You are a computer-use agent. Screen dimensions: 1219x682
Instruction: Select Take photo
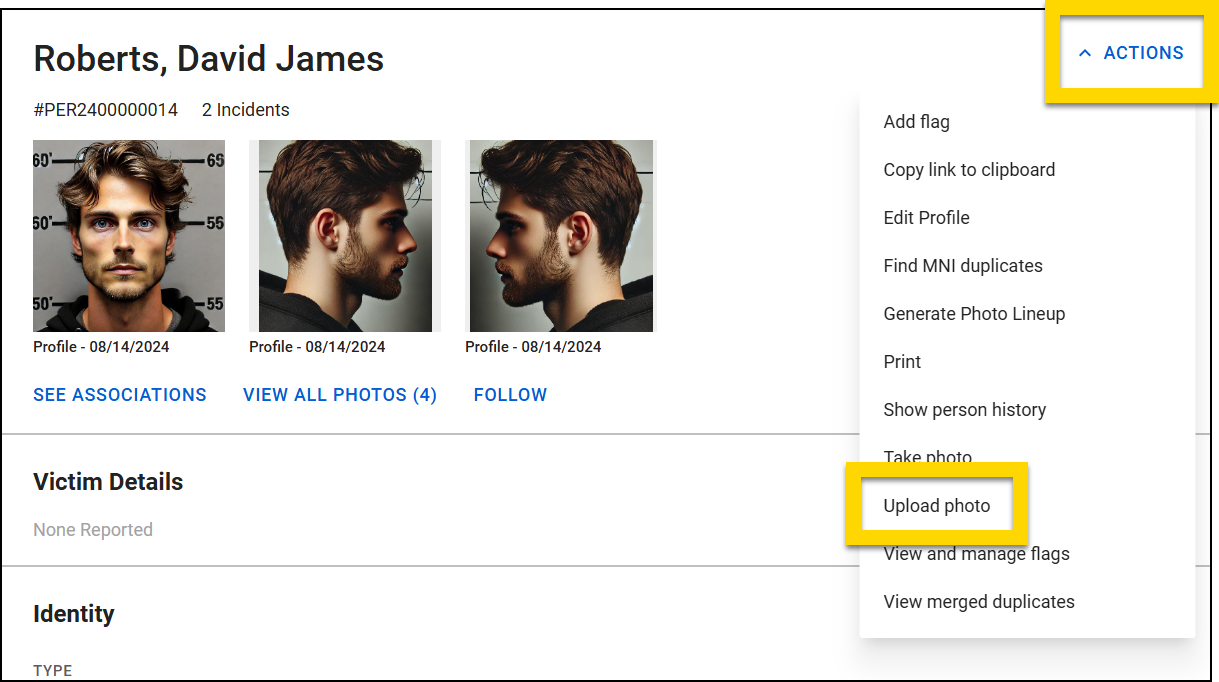(x=927, y=456)
